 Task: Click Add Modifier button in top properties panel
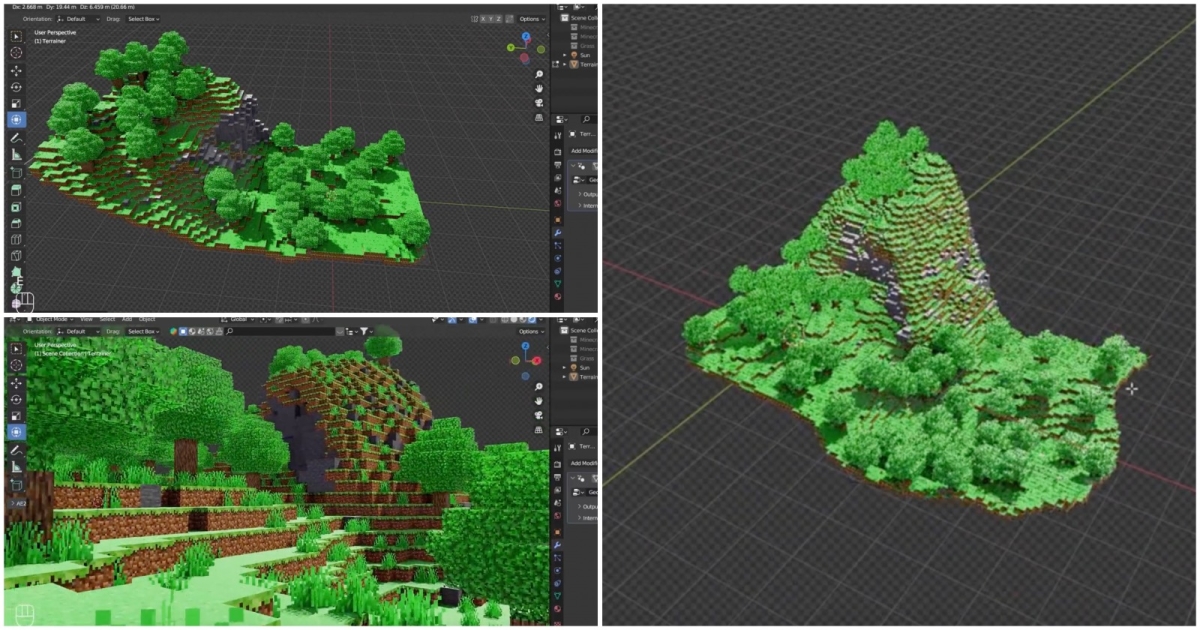[x=584, y=151]
